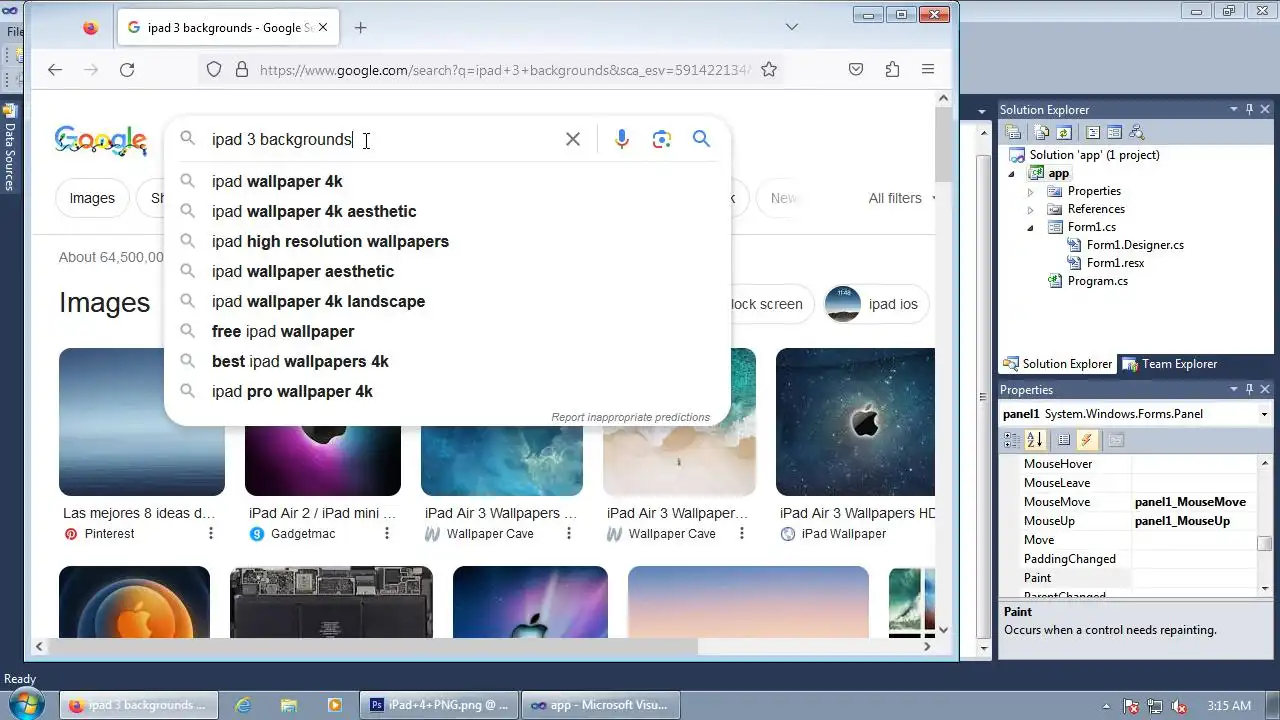Click the Firefox address bar URL

505,70
